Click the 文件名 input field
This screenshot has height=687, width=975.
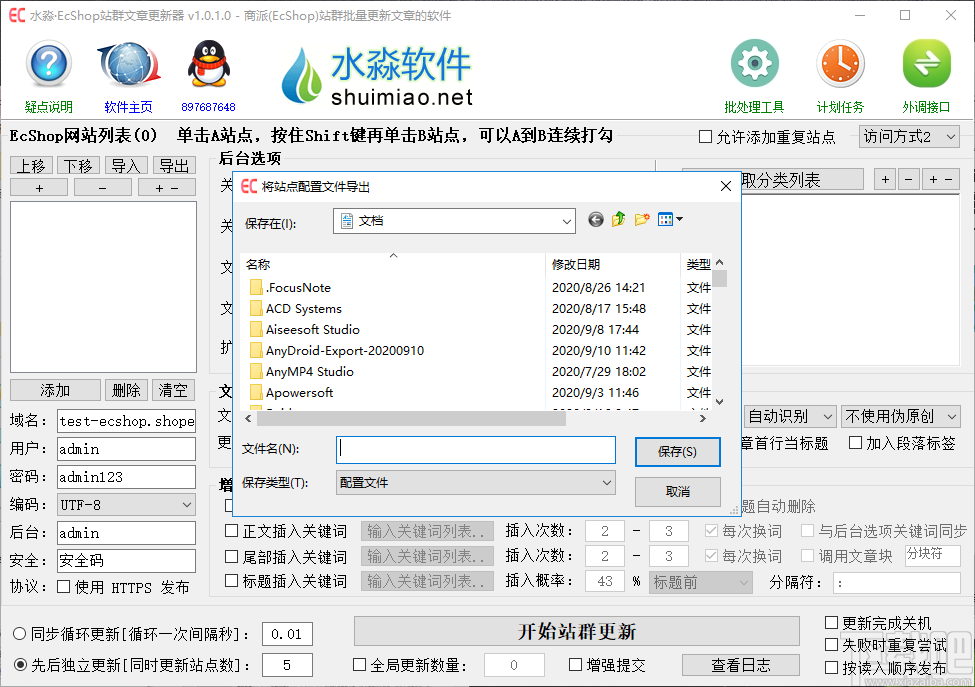(x=475, y=451)
